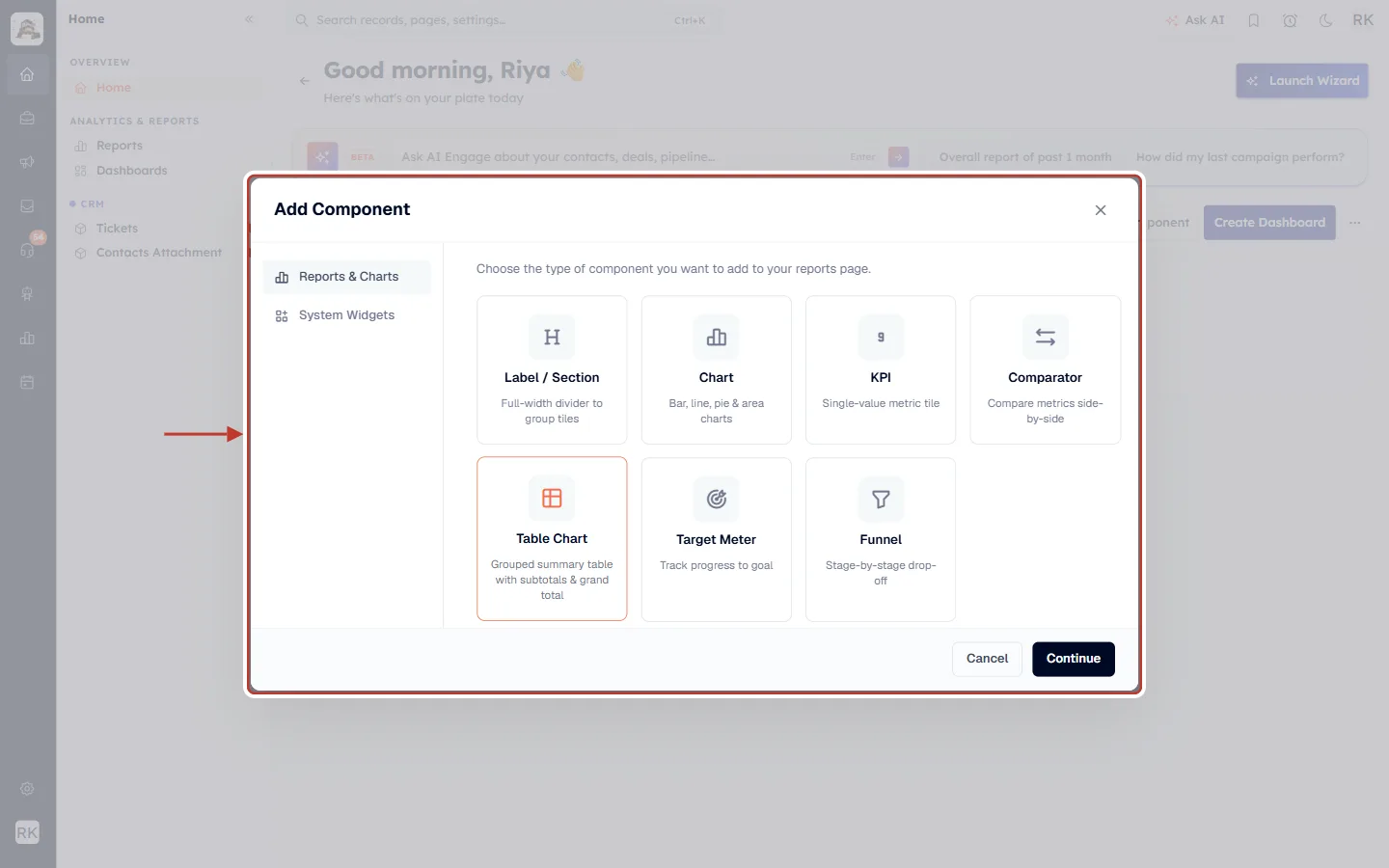Choose the Chart component card
This screenshot has width=1389, height=868.
716,369
